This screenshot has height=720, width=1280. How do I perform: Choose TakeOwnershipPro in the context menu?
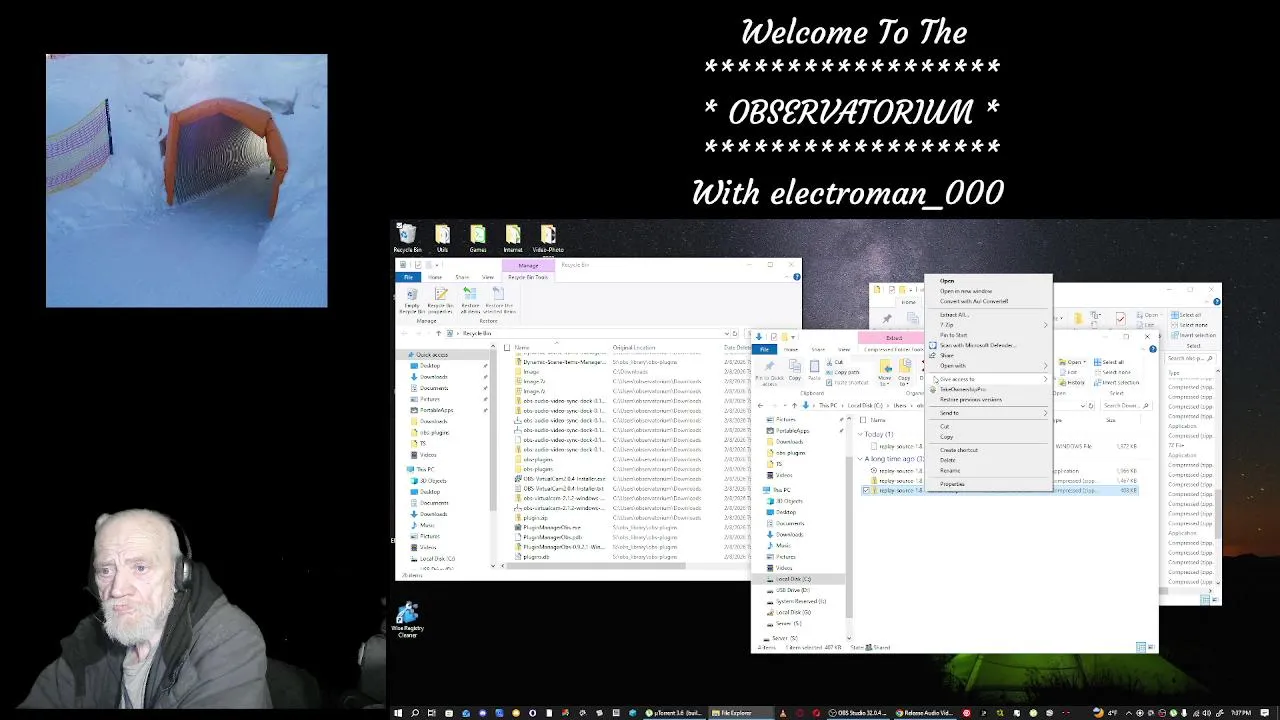[x=963, y=389]
